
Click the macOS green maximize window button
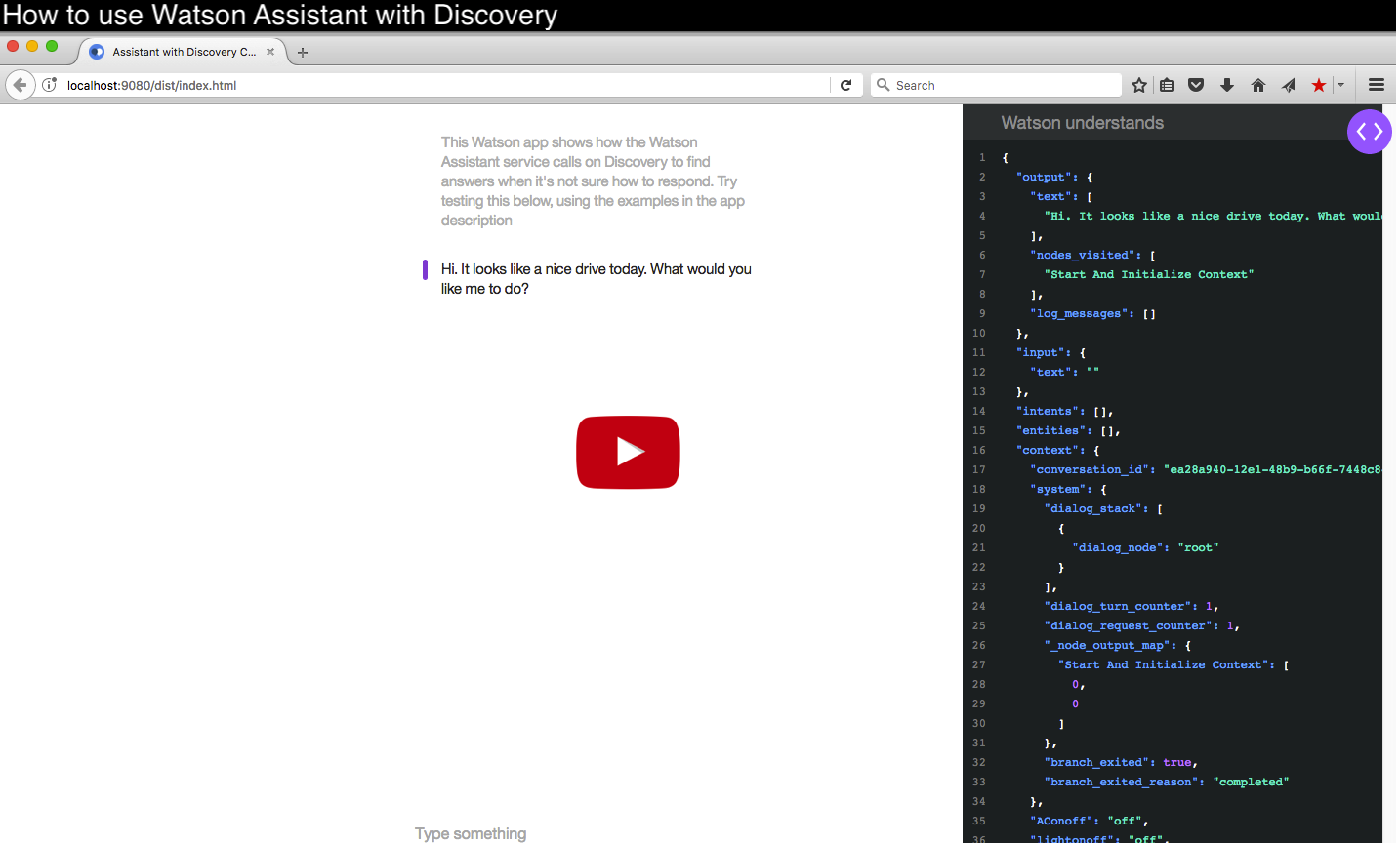coord(52,46)
